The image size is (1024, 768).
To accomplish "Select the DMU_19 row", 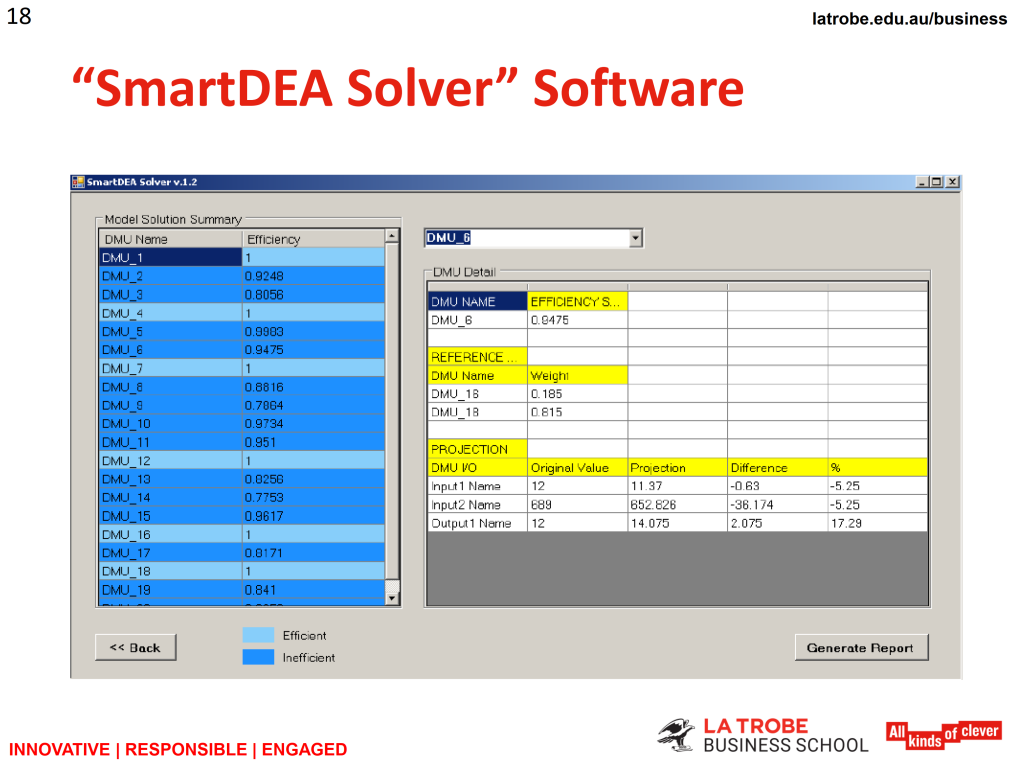I will pyautogui.click(x=242, y=590).
